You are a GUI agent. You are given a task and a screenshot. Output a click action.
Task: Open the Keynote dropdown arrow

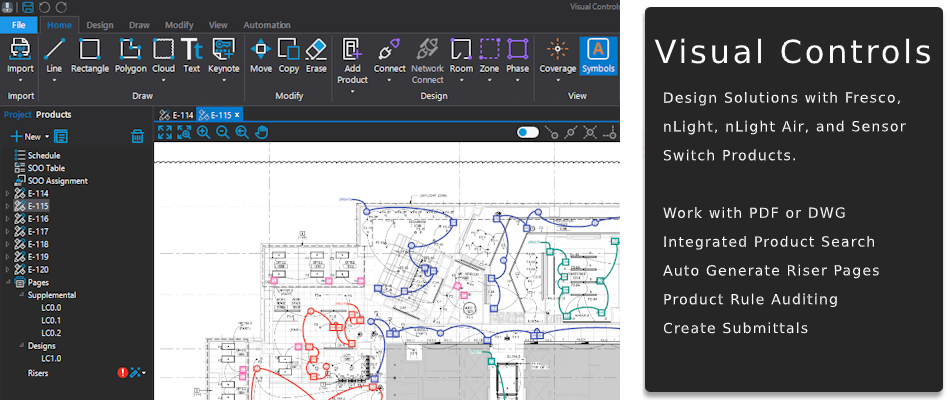pos(224,79)
